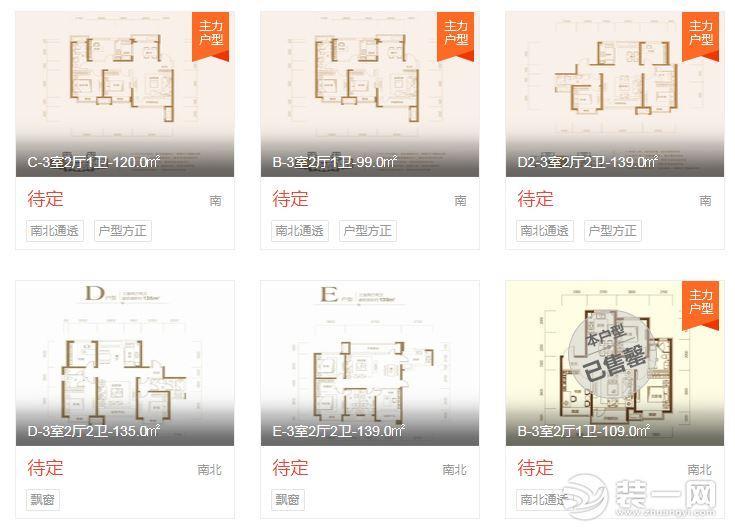The image size is (735, 532).
Task: Click the 主力户型 ribbon badge on D2-139 card
Action: click(700, 37)
